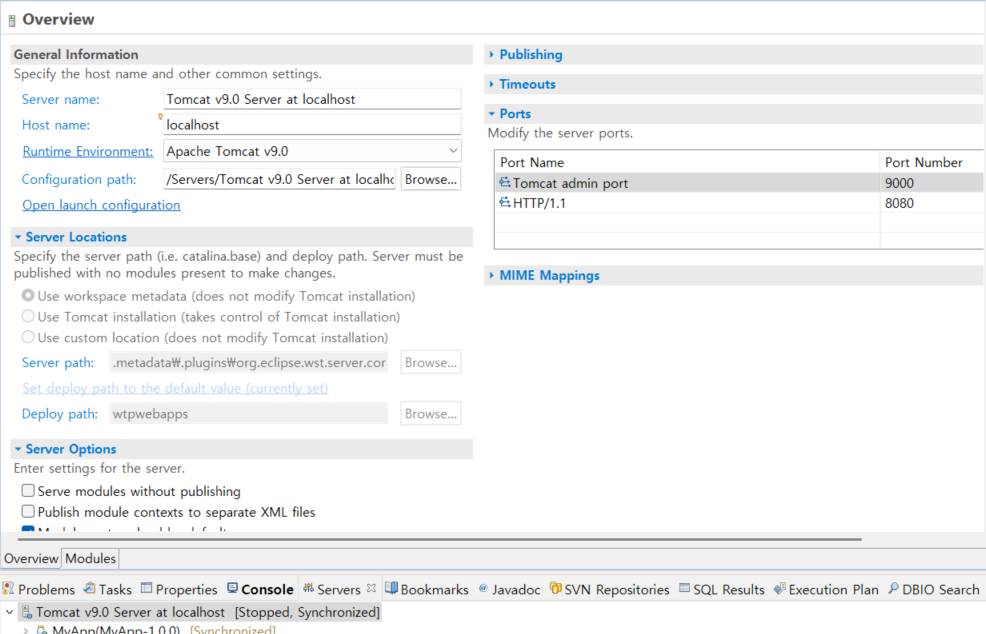The image size is (986, 634).
Task: Click Browse next to Configuration path
Action: [x=431, y=179]
